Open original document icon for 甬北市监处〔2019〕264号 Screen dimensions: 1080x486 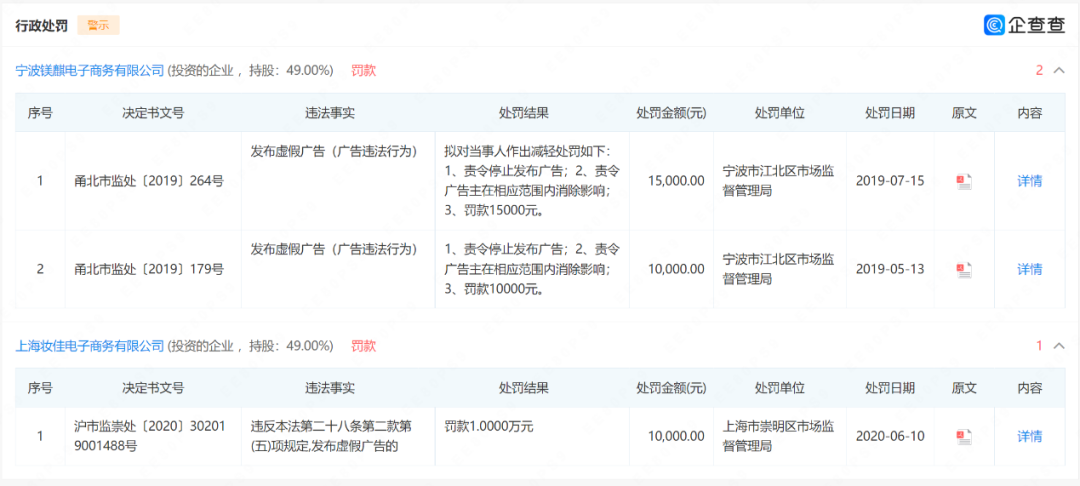click(x=964, y=182)
